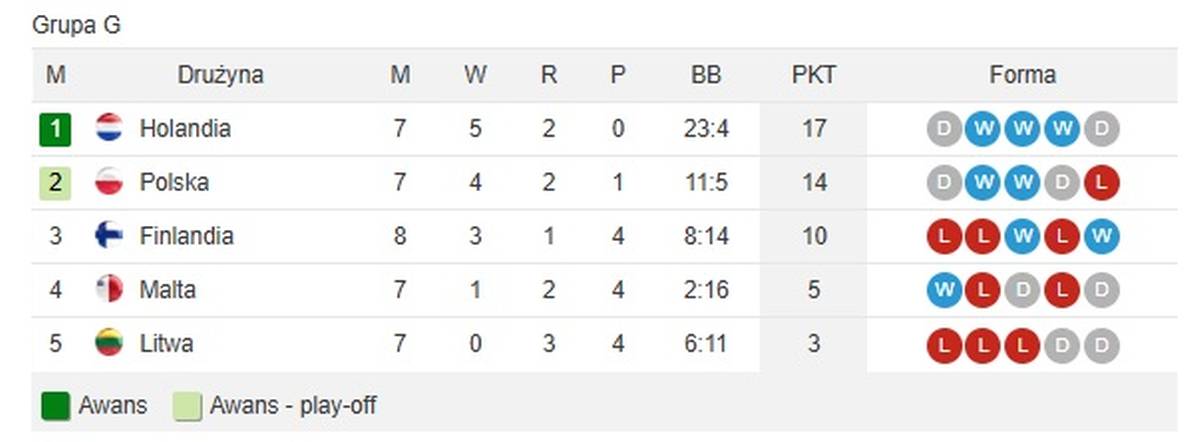This screenshot has width=1200, height=442.
Task: Click the Malta flag icon
Action: pos(108,290)
